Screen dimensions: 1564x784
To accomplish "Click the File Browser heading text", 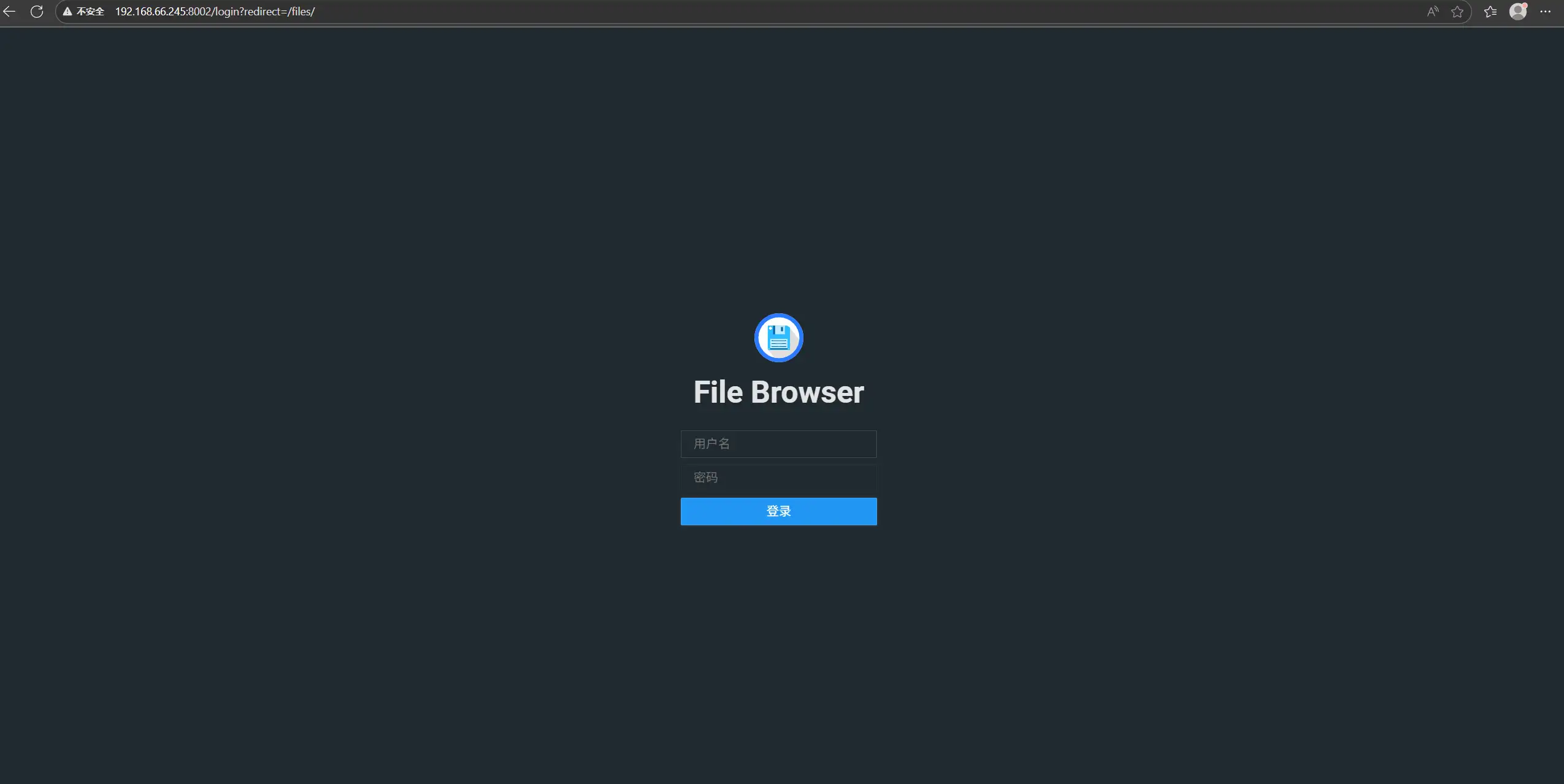I will click(x=779, y=392).
